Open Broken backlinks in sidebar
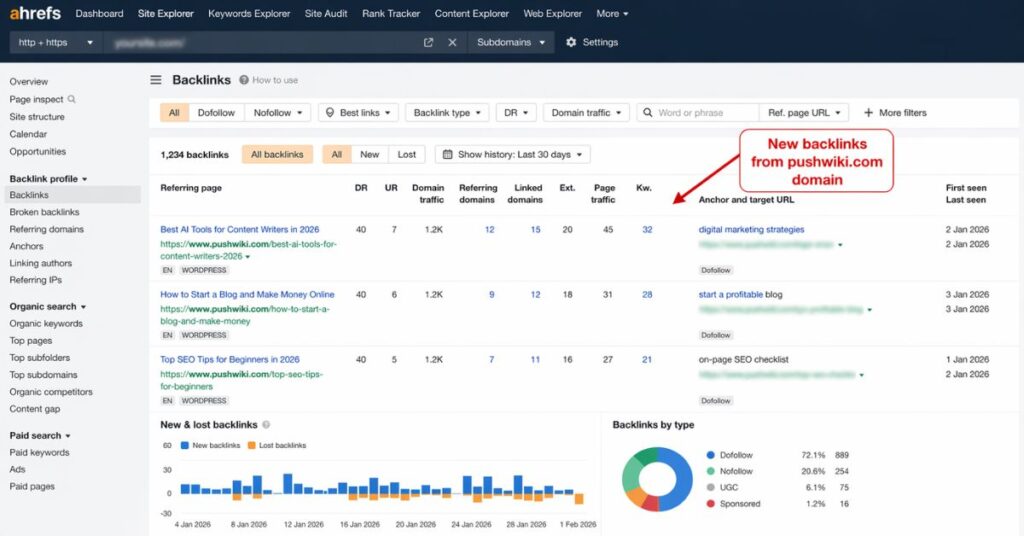Image resolution: width=1024 pixels, height=536 pixels. click(44, 212)
